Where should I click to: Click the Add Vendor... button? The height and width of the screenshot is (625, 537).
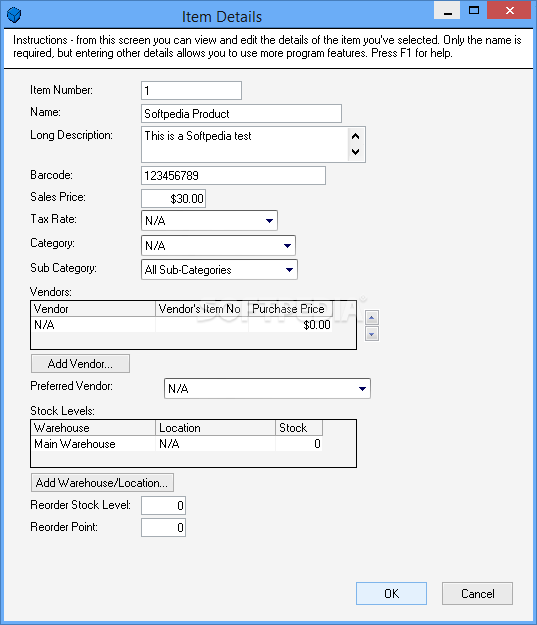(81, 364)
